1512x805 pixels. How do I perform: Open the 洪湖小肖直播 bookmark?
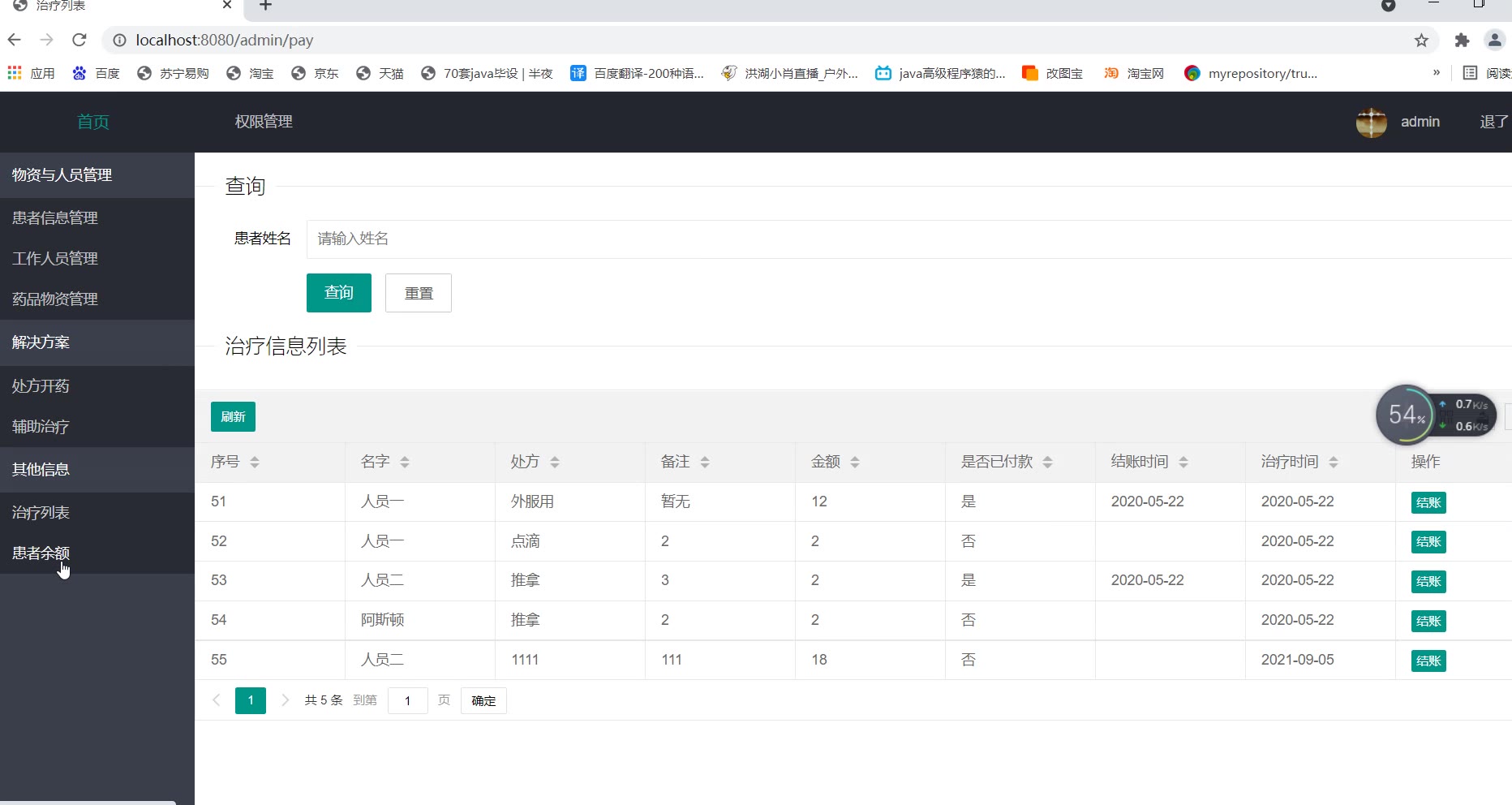789,73
